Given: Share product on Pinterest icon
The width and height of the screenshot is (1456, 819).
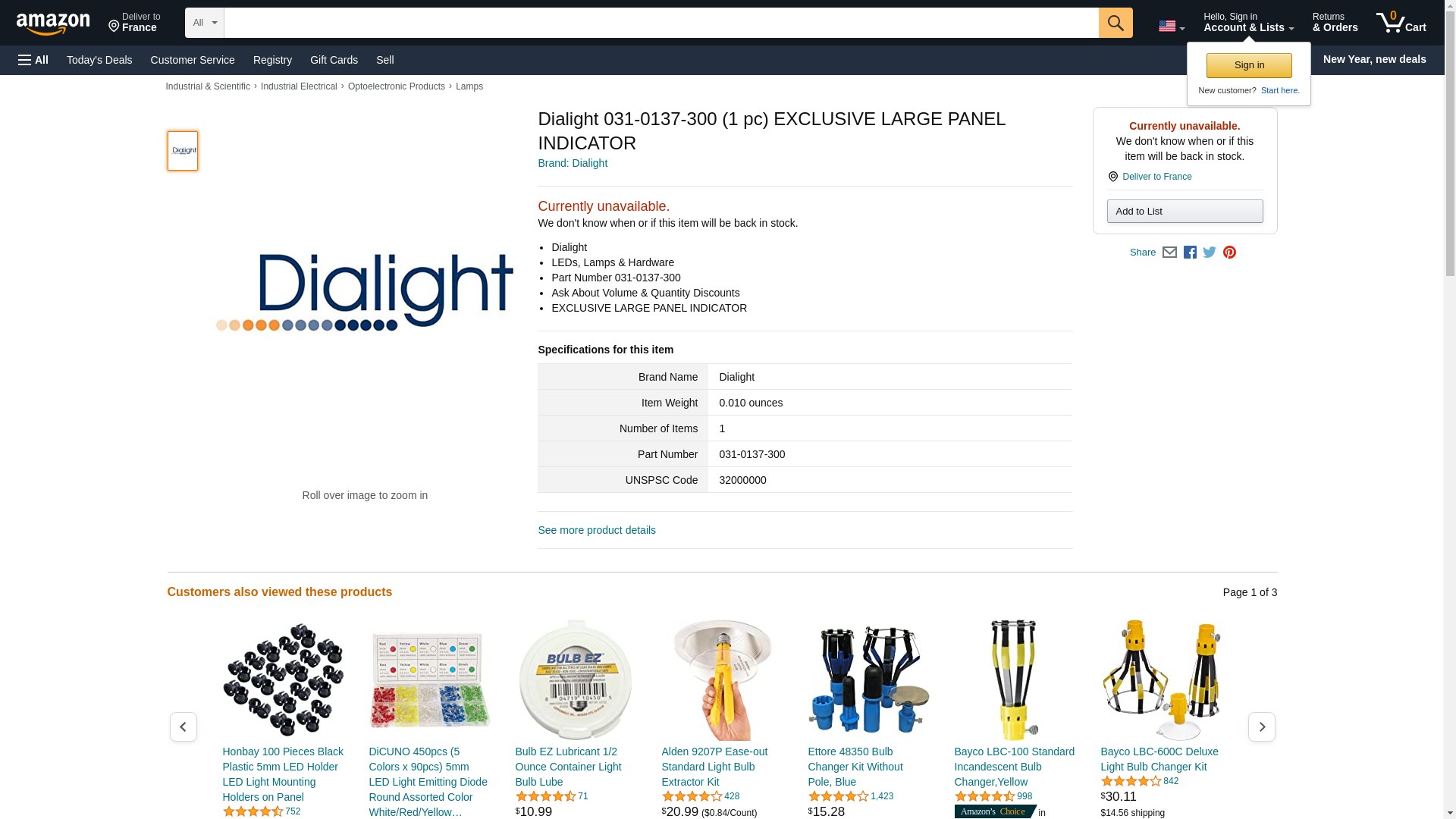Looking at the screenshot, I should tap(1229, 253).
